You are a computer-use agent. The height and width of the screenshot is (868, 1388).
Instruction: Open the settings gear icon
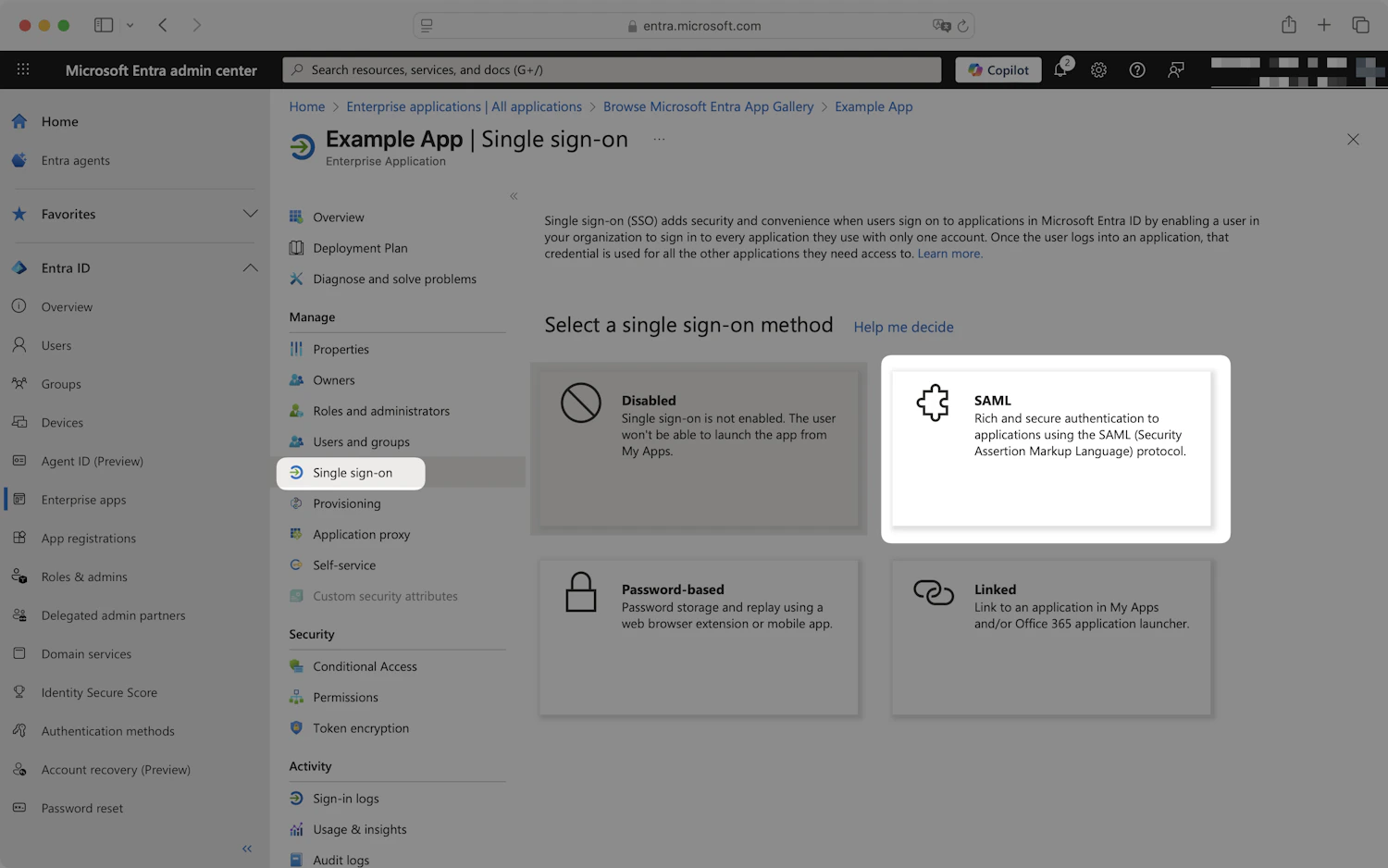1098,69
